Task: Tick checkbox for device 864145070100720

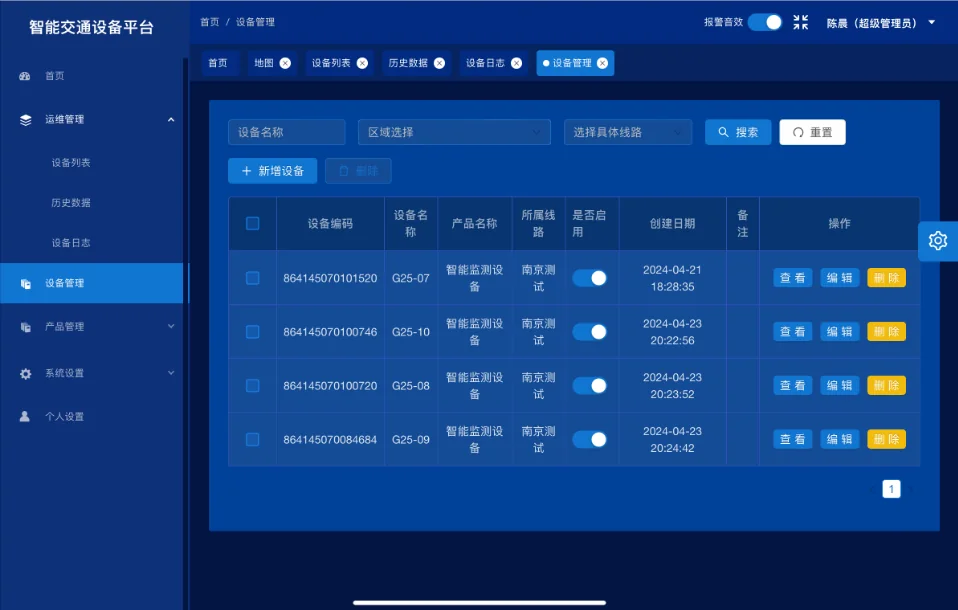Action: 252,386
